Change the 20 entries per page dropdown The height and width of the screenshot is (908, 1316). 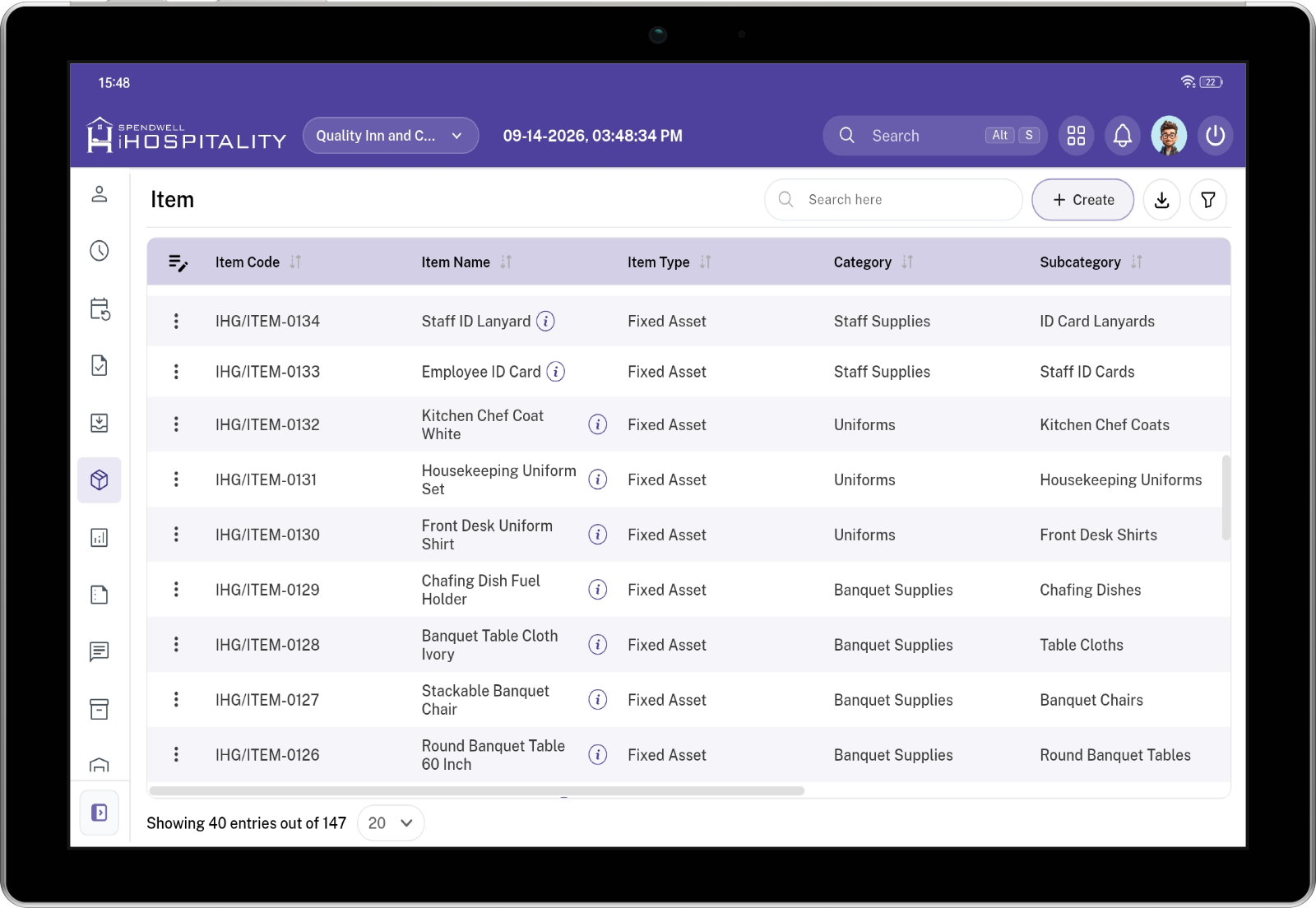pyautogui.click(x=391, y=823)
